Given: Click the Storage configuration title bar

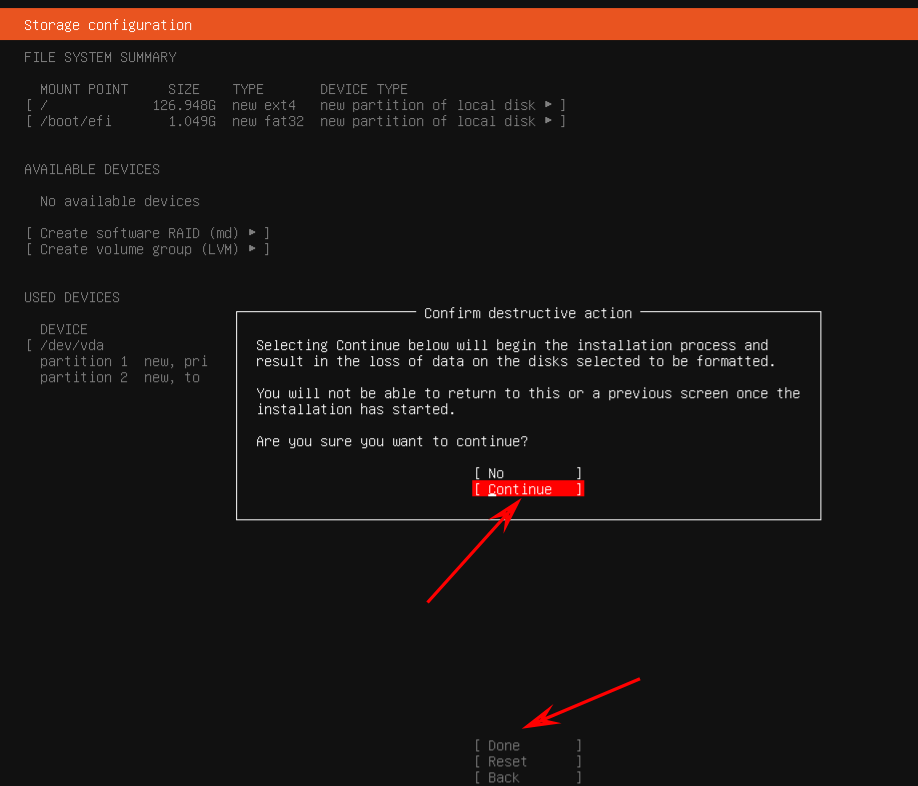Looking at the screenshot, I should (108, 25).
